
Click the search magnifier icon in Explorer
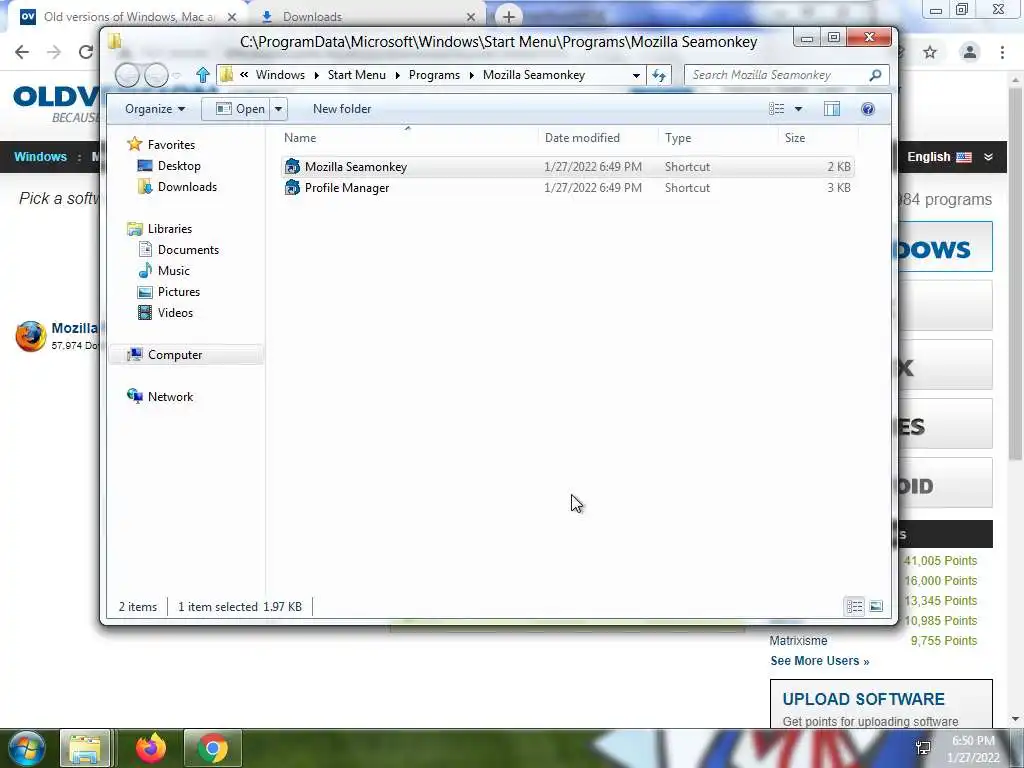coord(875,75)
